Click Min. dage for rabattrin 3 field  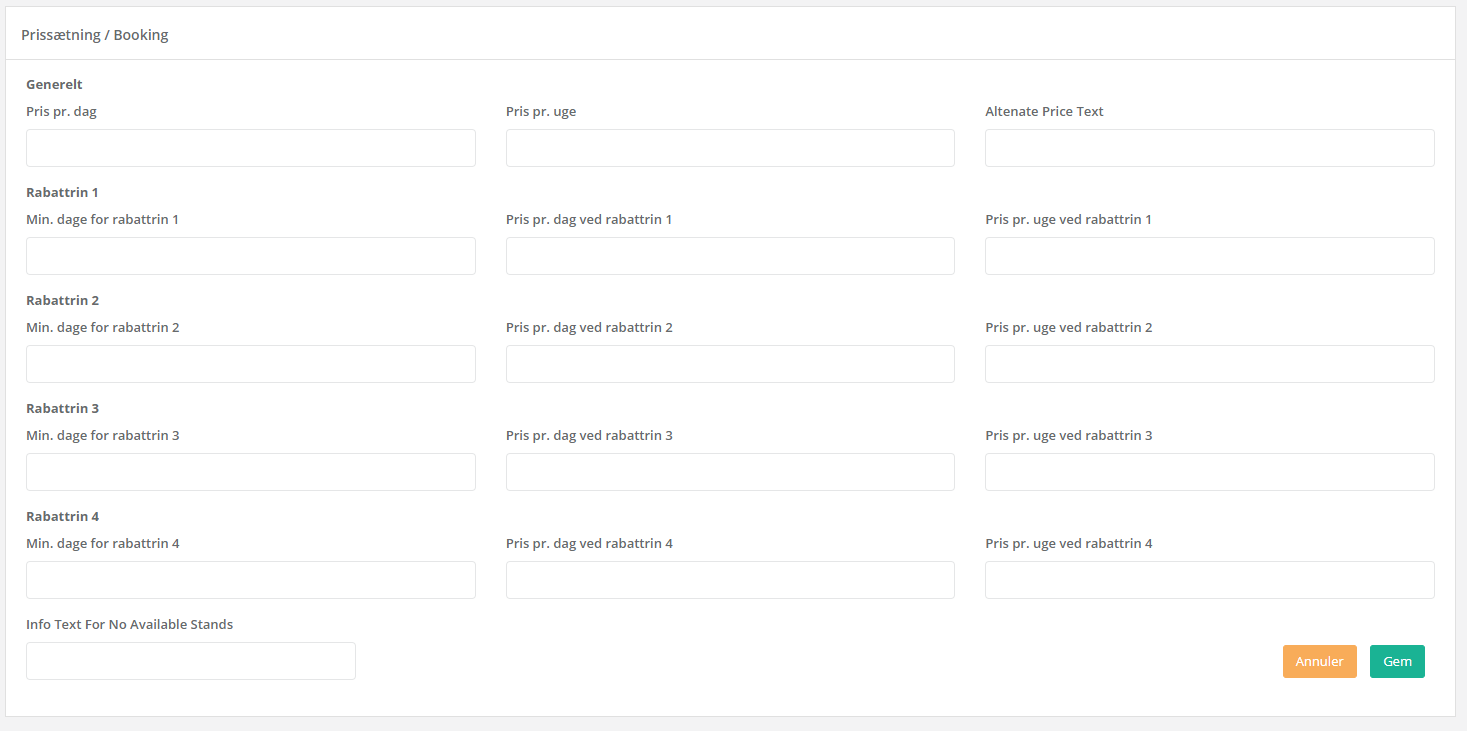tap(251, 472)
